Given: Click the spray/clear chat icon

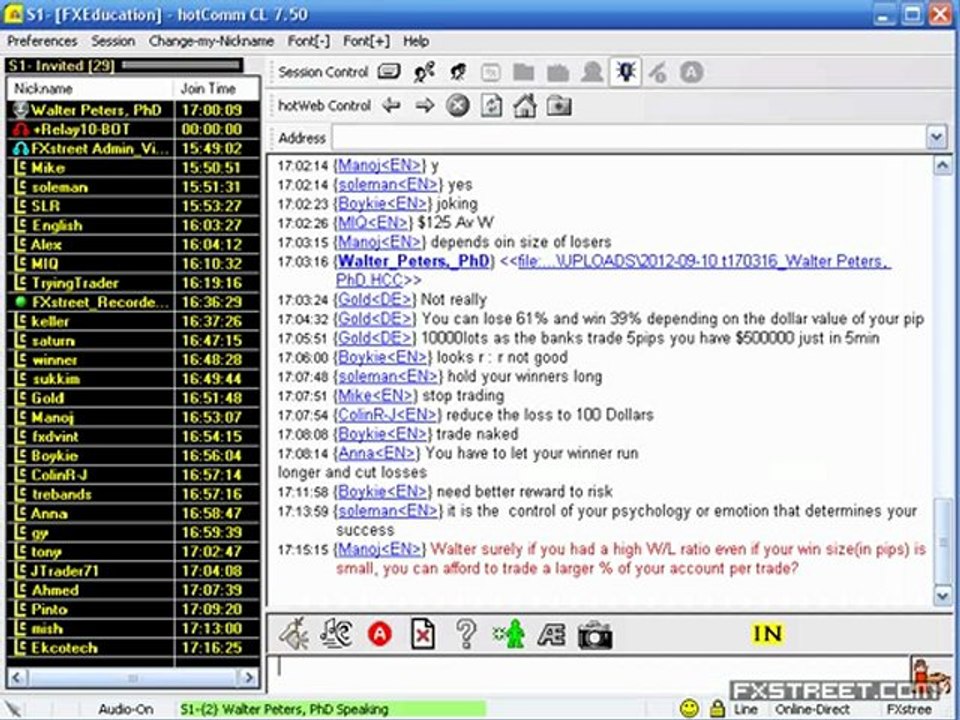Looking at the screenshot, I should click(294, 634).
